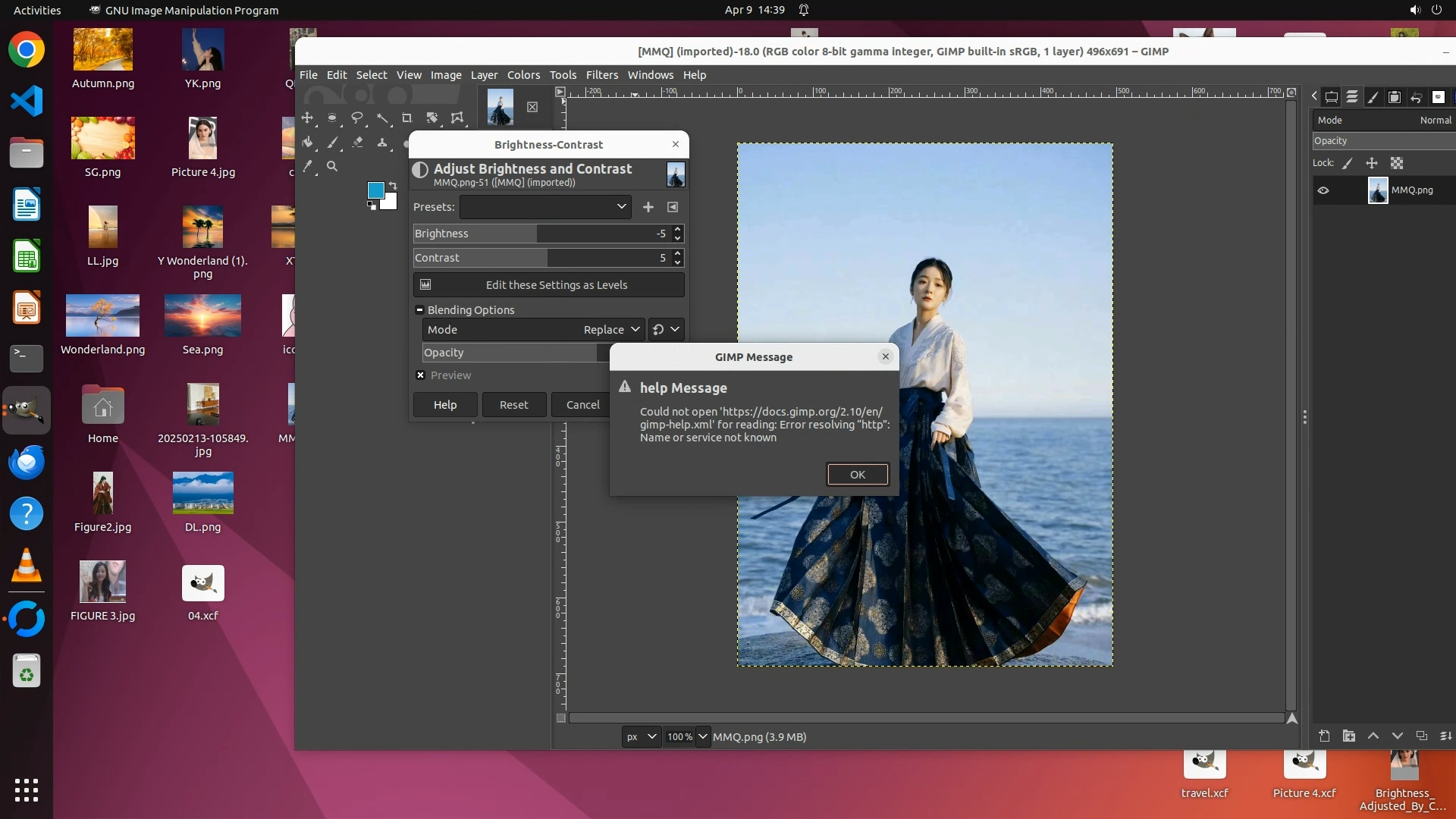
Task: Open the Colors menu
Action: point(523,75)
